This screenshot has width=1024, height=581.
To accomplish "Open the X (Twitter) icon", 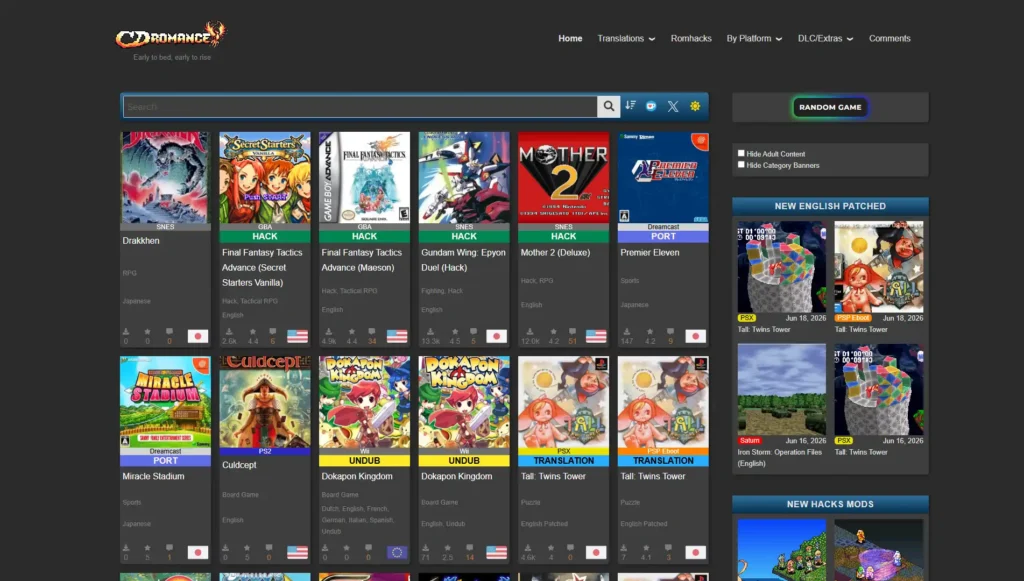I will point(673,106).
